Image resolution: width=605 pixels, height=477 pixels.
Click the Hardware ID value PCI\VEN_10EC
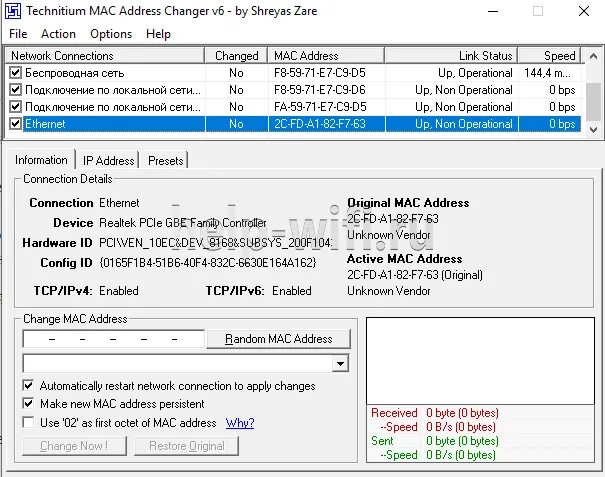(215, 243)
